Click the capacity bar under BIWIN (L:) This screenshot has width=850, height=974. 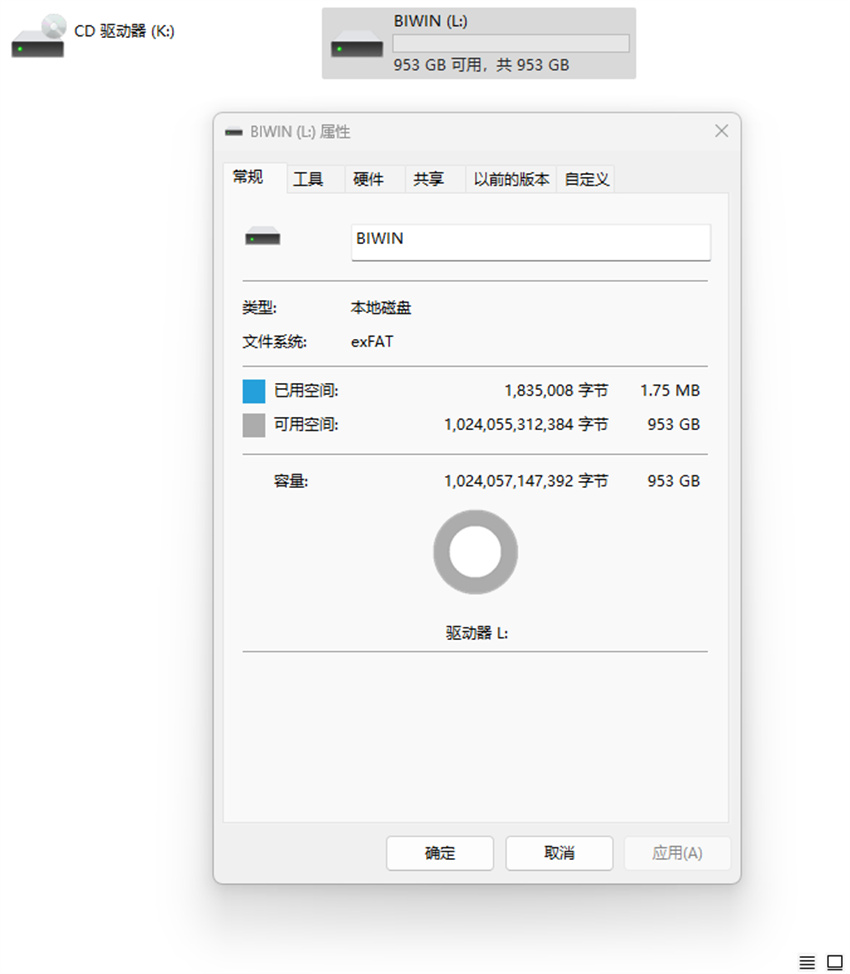pyautogui.click(x=510, y=42)
